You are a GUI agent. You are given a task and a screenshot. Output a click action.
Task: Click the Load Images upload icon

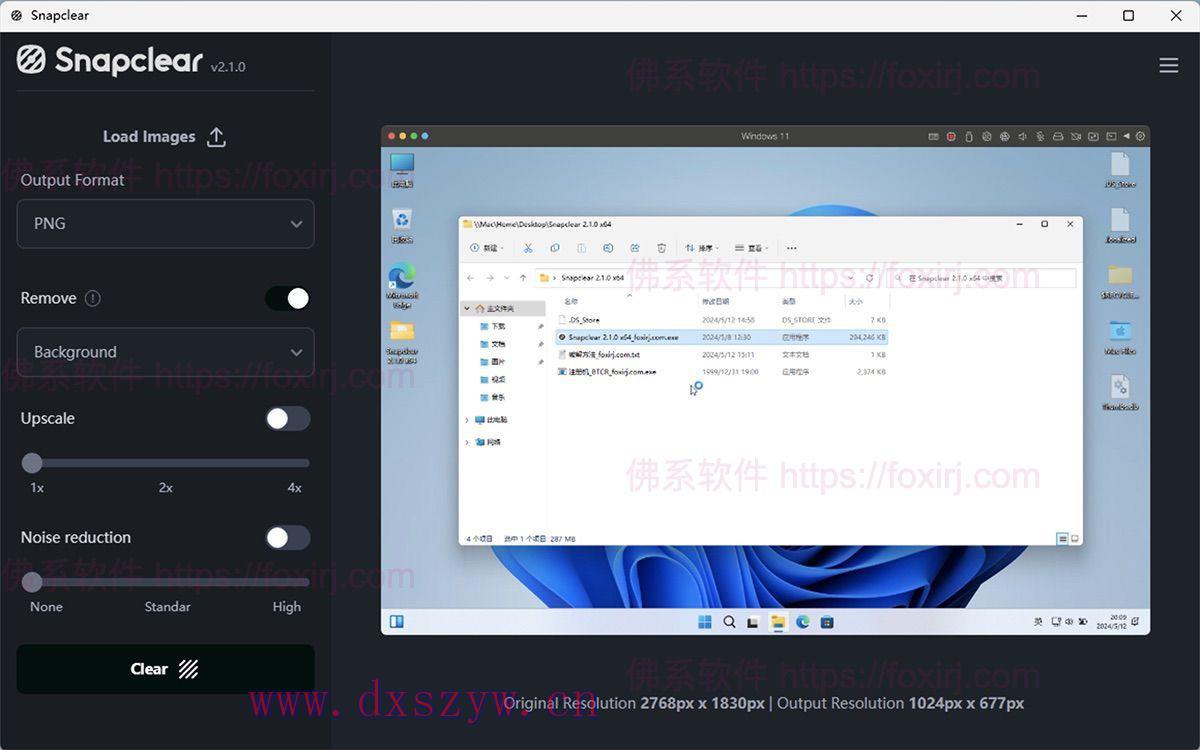216,137
